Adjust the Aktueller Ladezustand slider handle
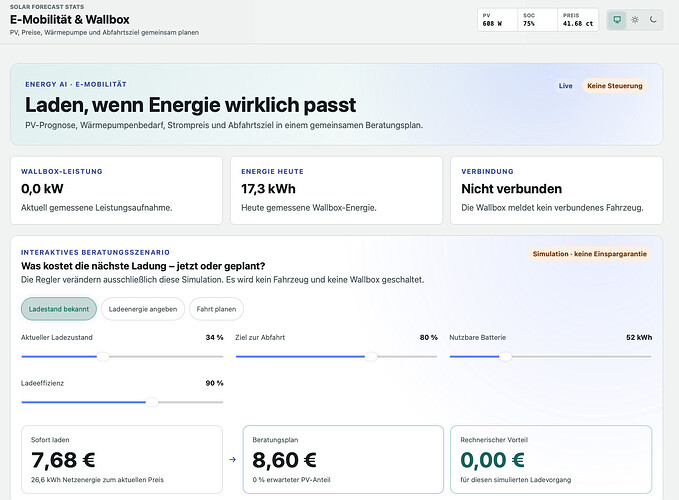 (103, 357)
